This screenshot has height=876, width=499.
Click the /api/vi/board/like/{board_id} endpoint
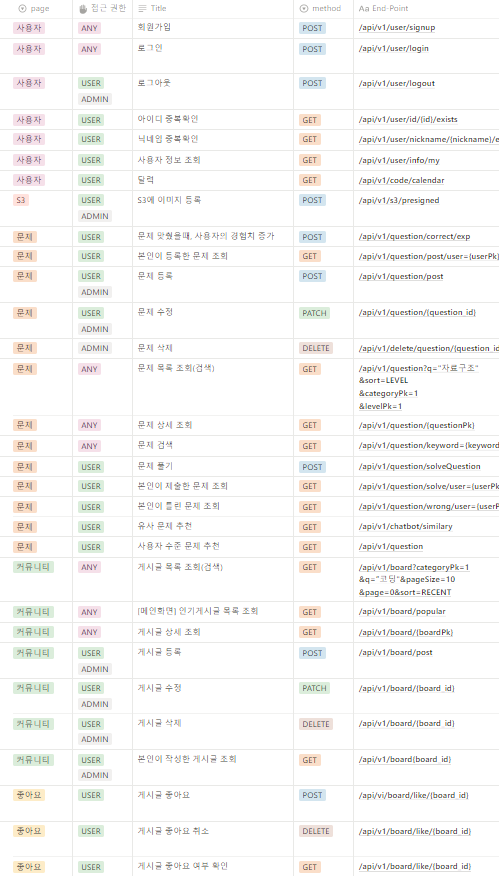(x=414, y=795)
